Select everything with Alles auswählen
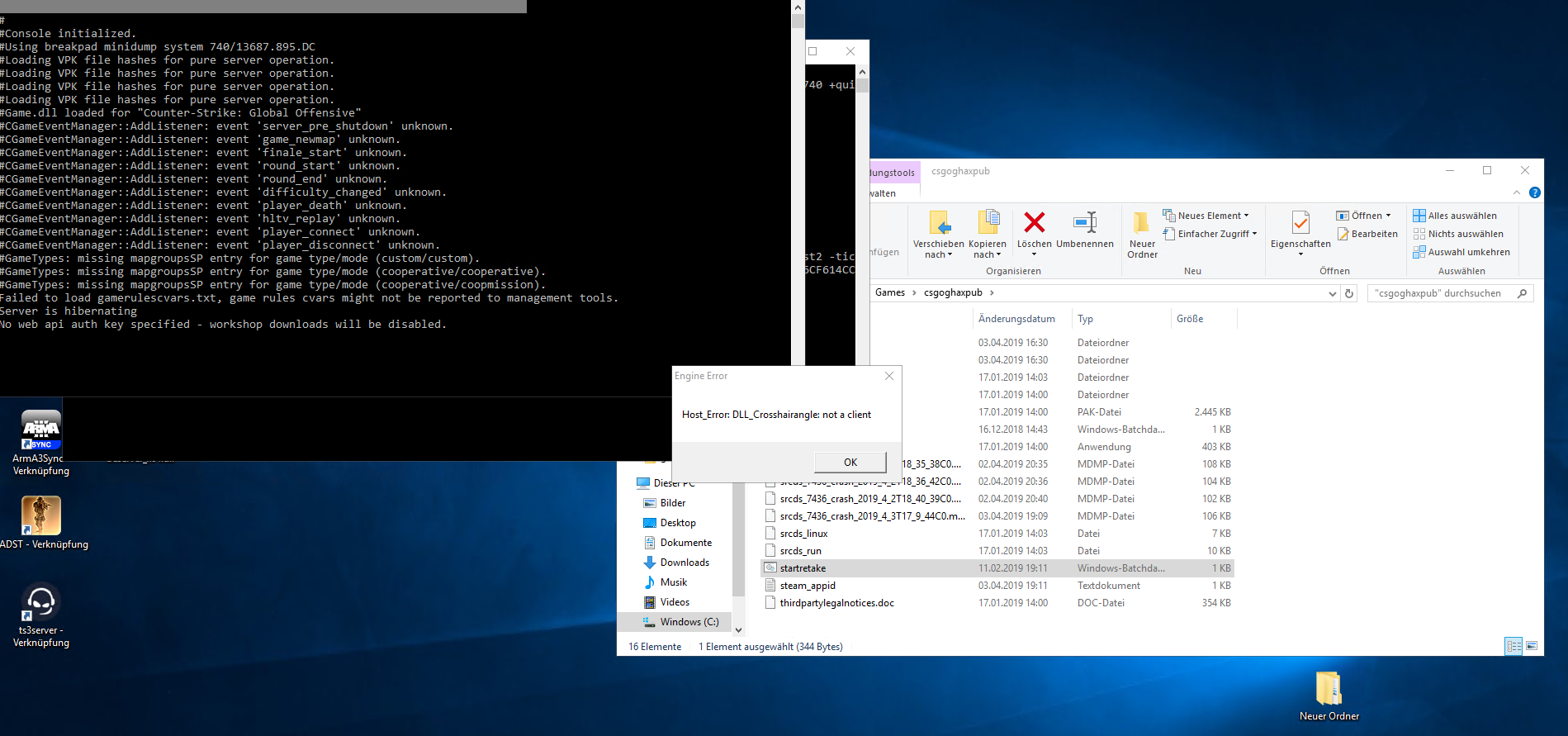 coord(1455,216)
